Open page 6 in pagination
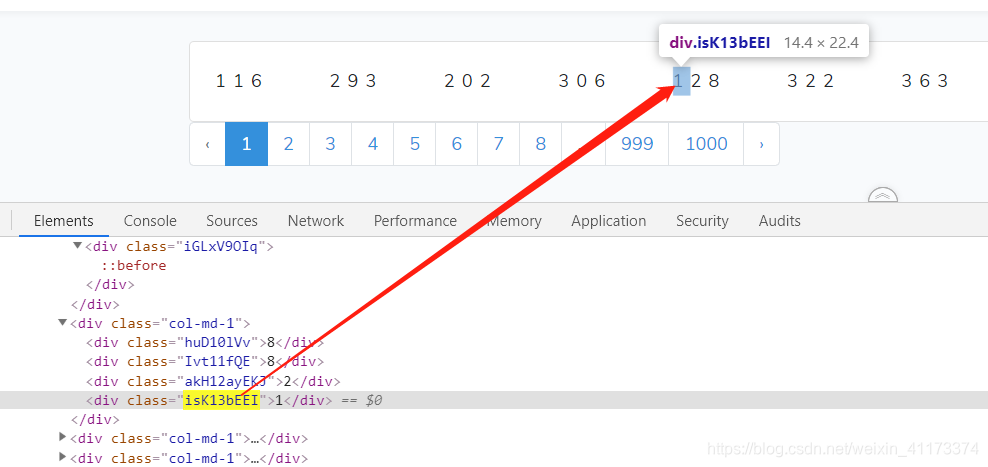The height and width of the screenshot is (467, 988). click(x=456, y=144)
